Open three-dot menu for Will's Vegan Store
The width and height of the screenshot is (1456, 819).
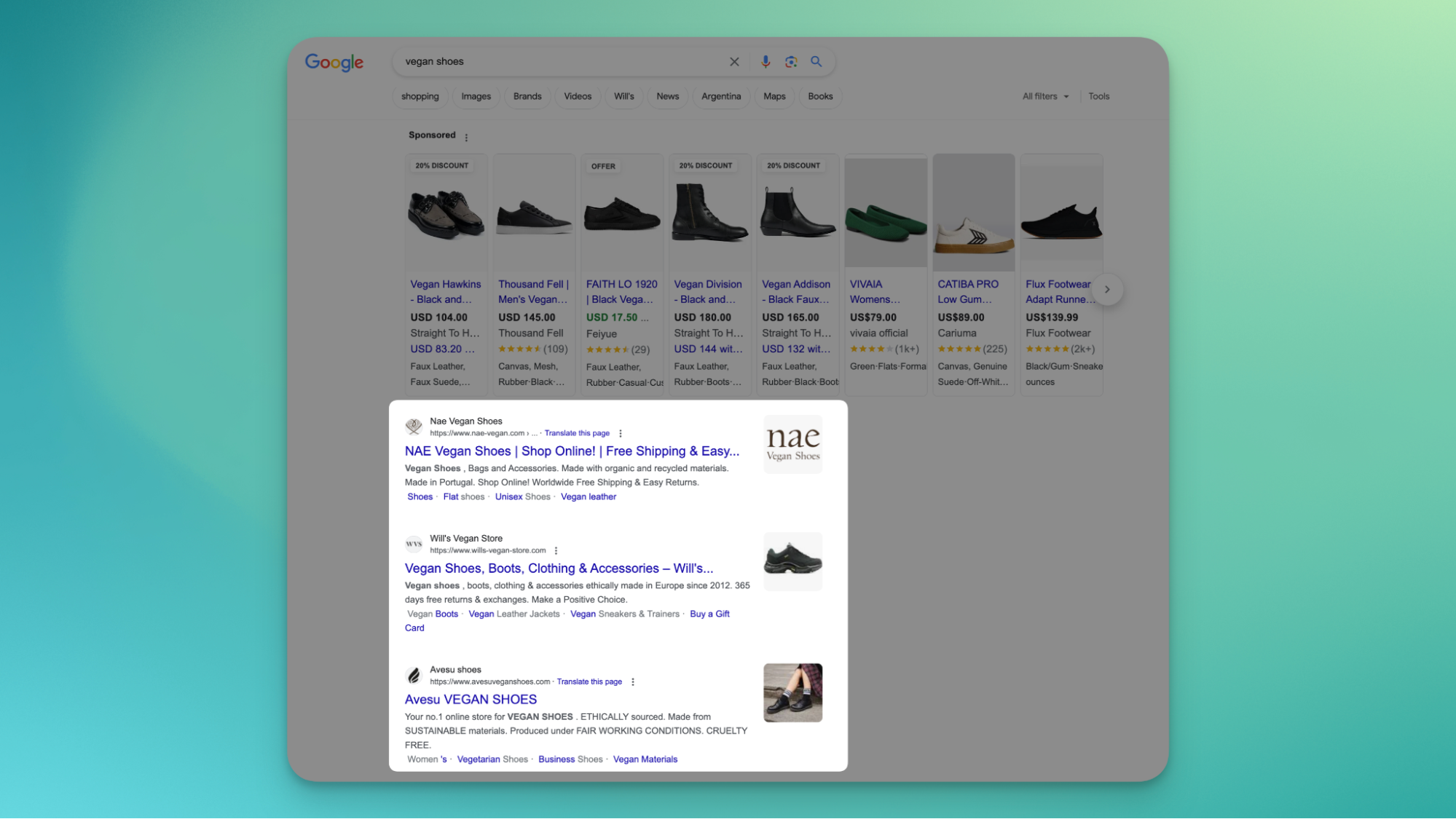pyautogui.click(x=556, y=550)
